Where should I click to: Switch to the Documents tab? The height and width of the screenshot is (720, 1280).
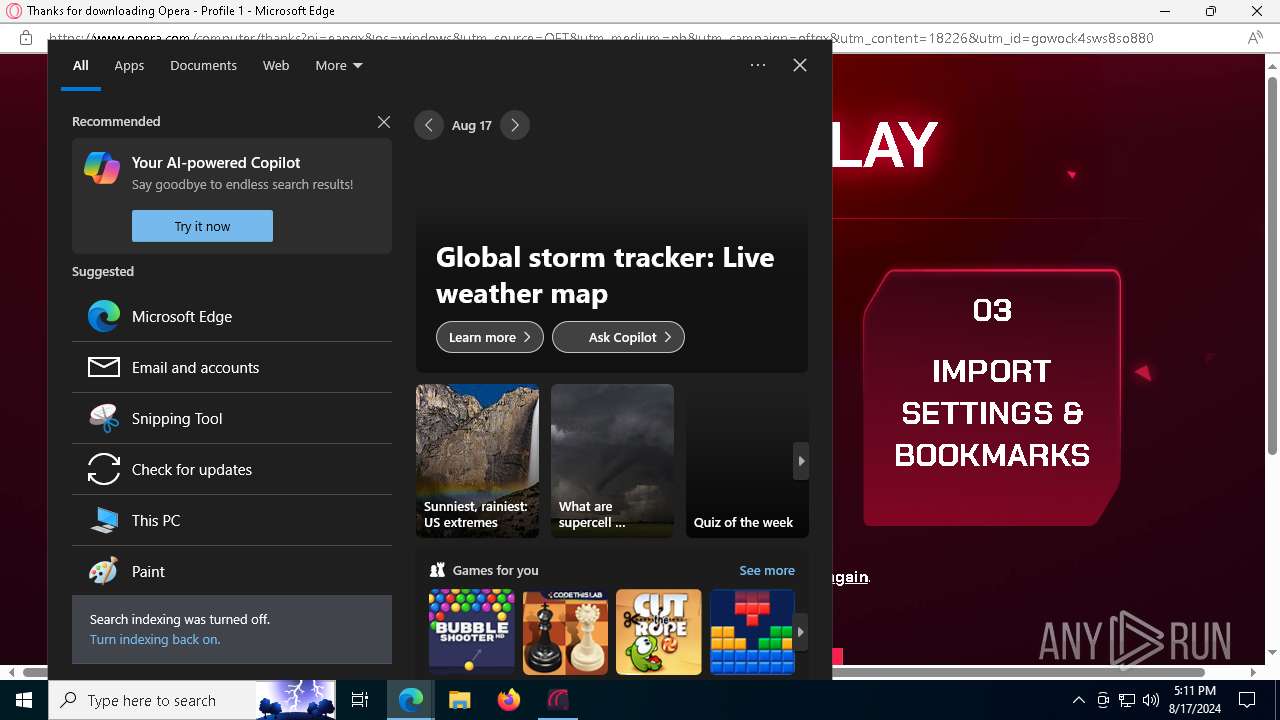click(x=203, y=65)
